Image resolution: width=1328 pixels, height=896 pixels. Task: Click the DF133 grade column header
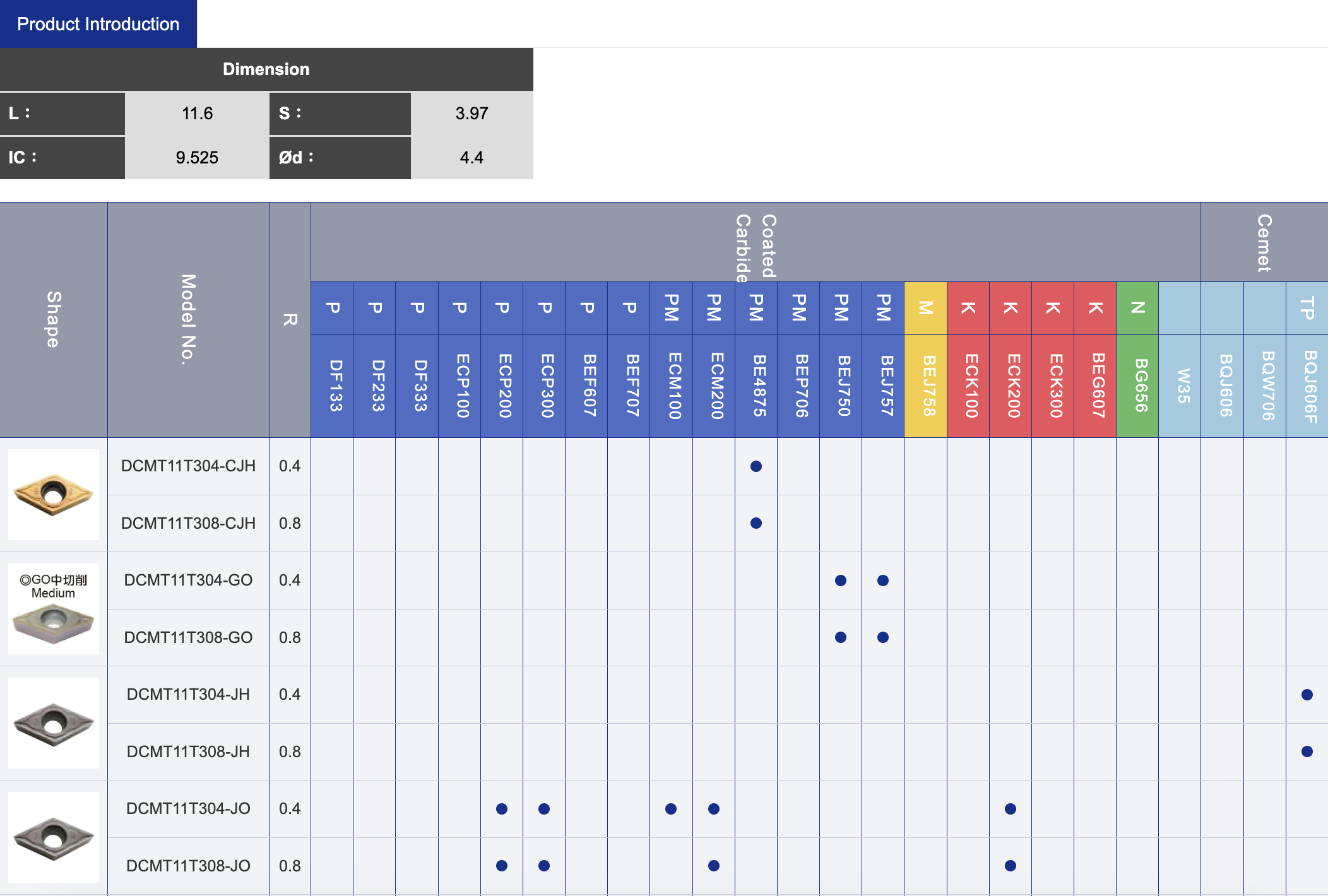click(x=332, y=386)
